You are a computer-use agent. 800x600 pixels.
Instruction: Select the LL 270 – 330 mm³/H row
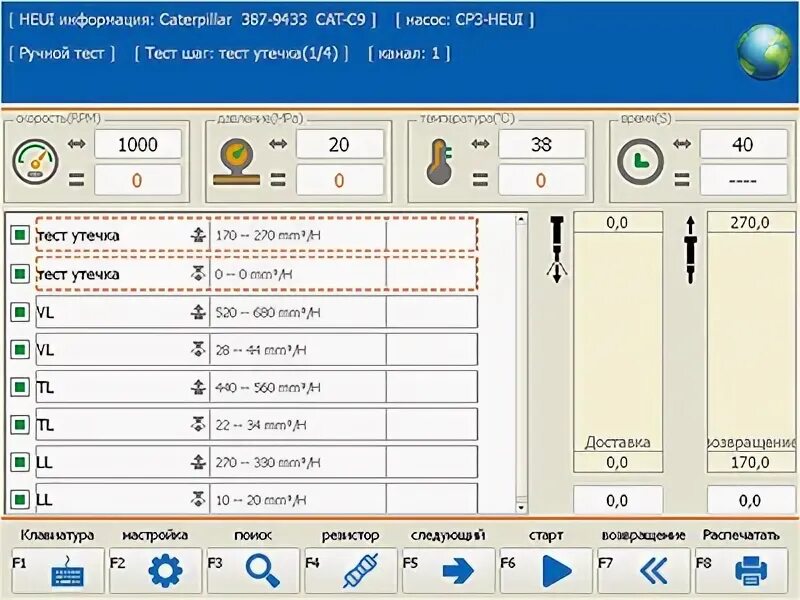click(x=257, y=462)
